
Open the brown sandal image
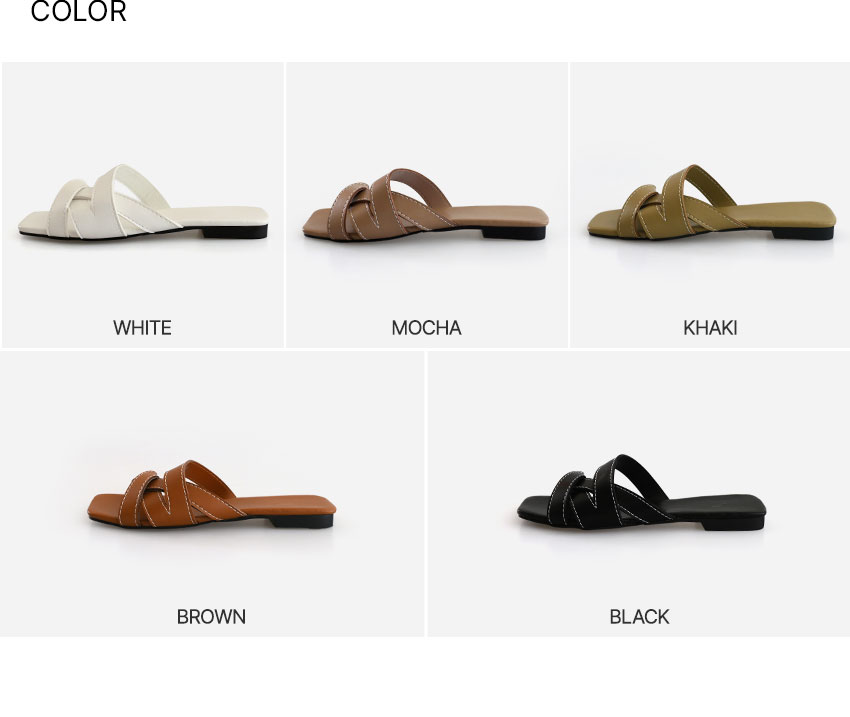(211, 494)
